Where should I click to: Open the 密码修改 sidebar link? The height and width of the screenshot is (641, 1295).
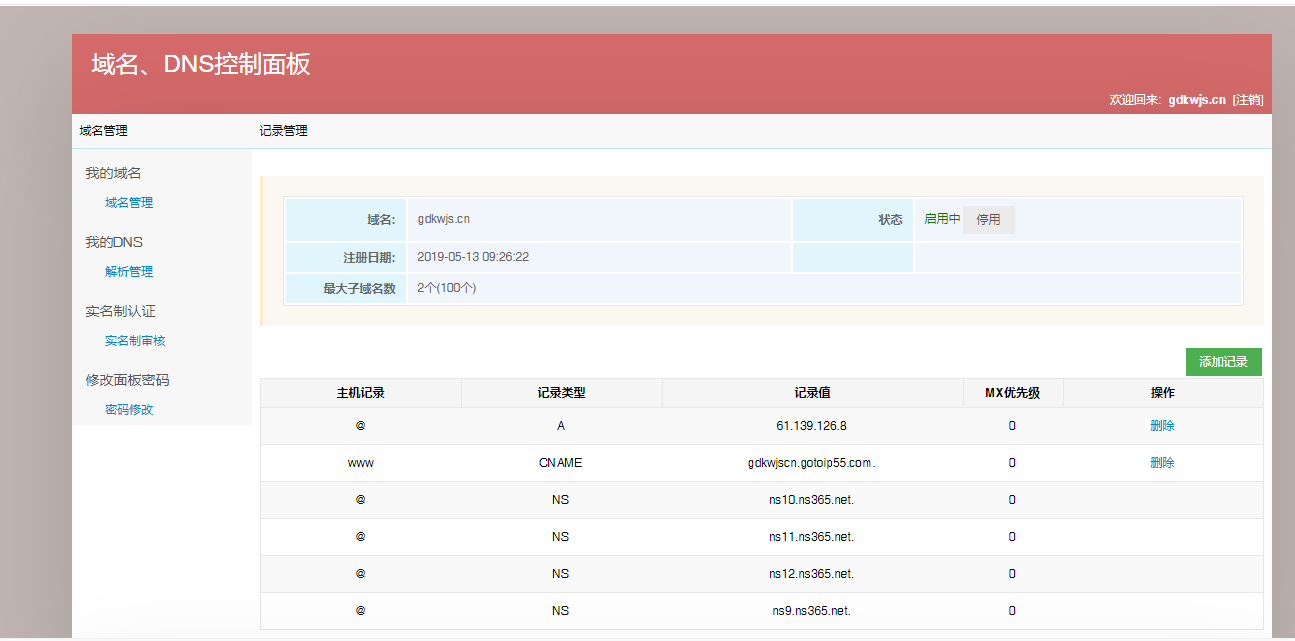(x=129, y=410)
